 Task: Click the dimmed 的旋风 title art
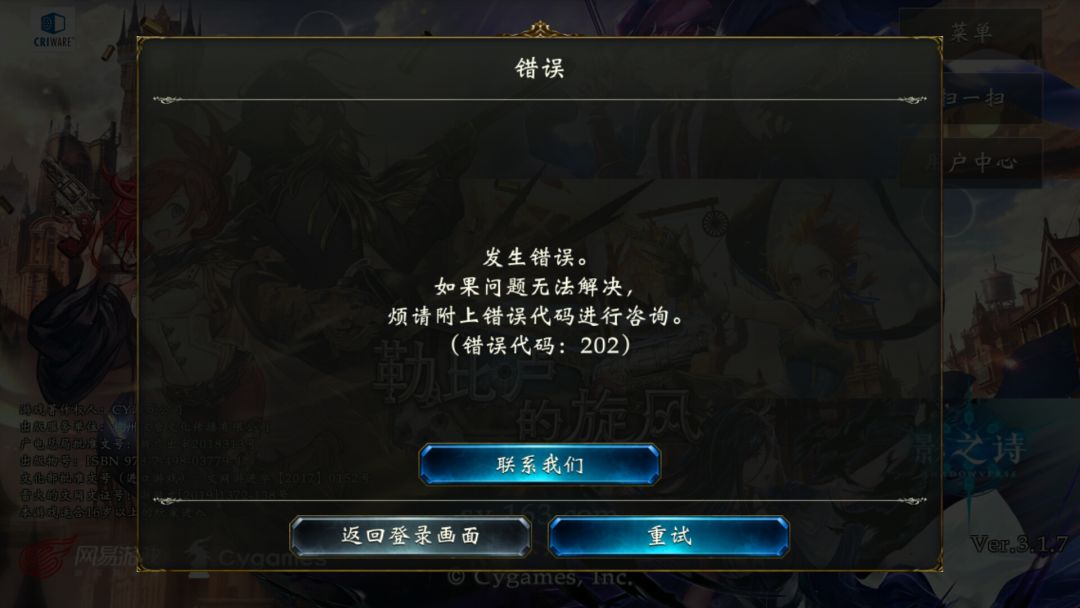[606, 417]
